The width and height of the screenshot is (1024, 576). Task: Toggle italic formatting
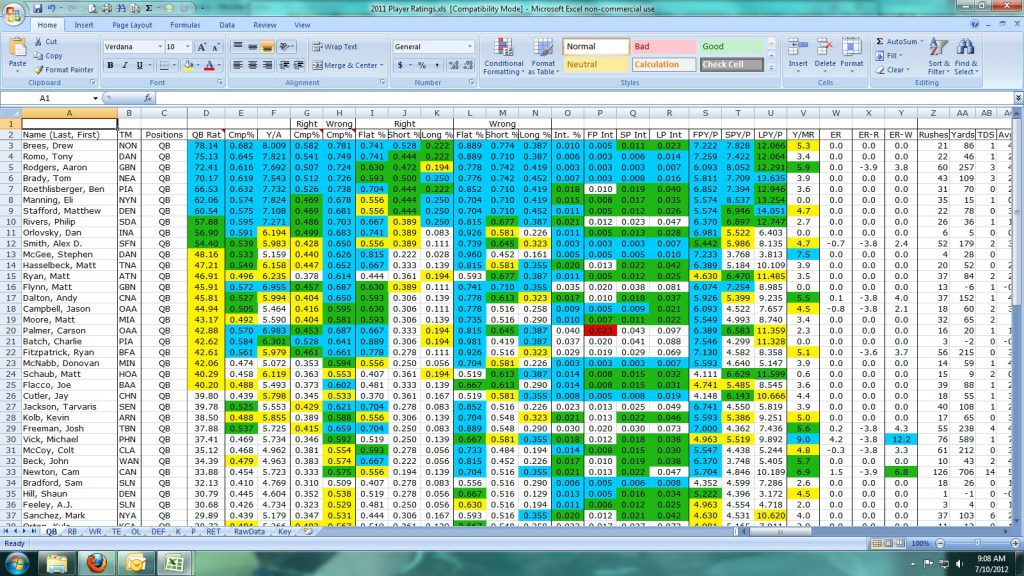(126, 65)
